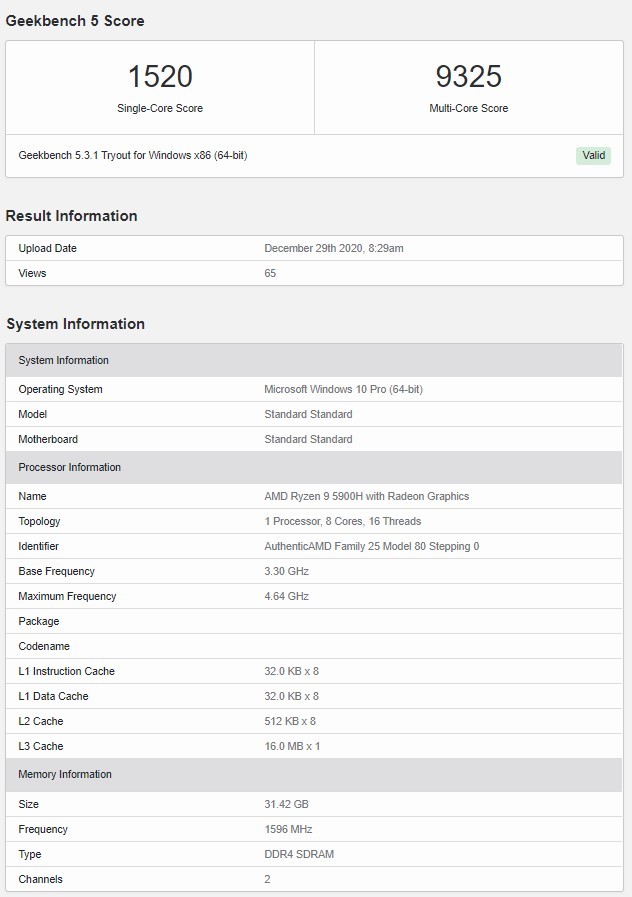632x897 pixels.
Task: Click the L3 Cache label
Action: pos(41,747)
